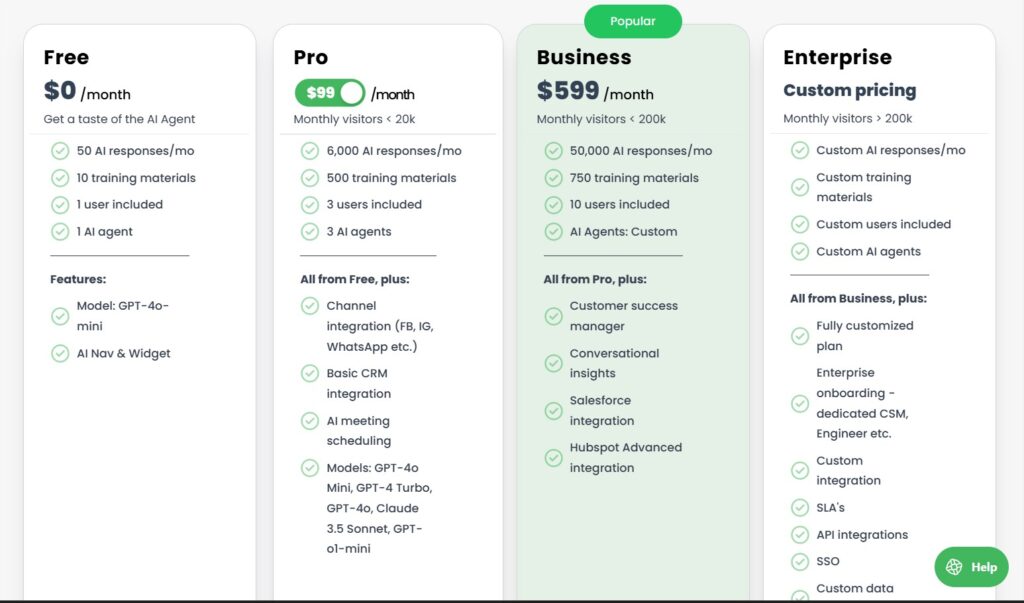Click the checkmark next to SSO

(800, 561)
